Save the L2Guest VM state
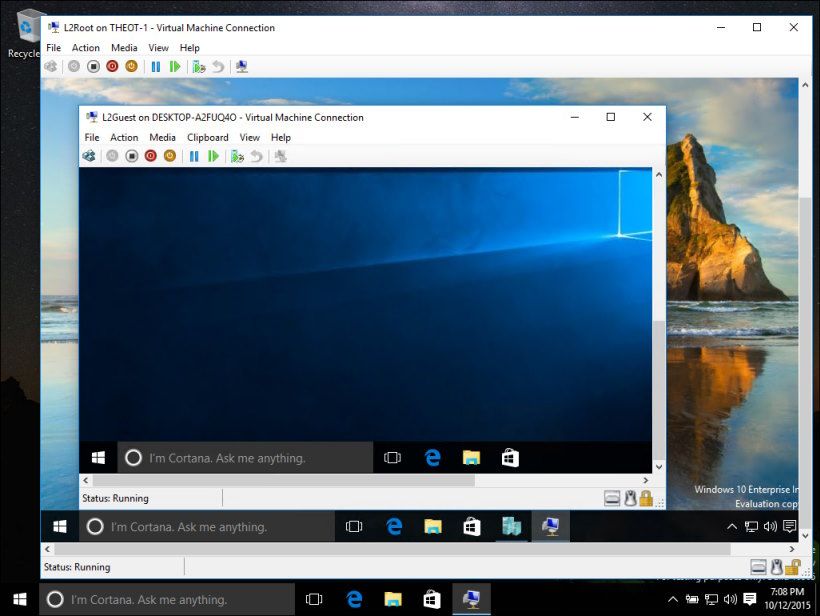Screen dimensions: 820x616 coord(170,156)
